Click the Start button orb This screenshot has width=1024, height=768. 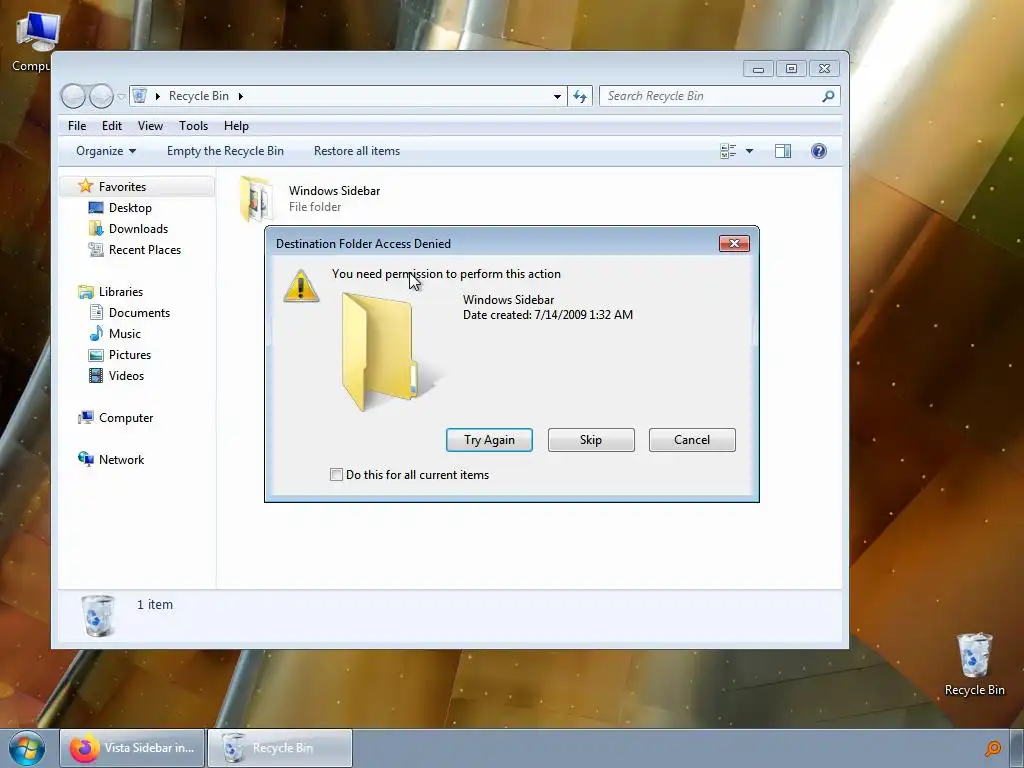[x=27, y=748]
